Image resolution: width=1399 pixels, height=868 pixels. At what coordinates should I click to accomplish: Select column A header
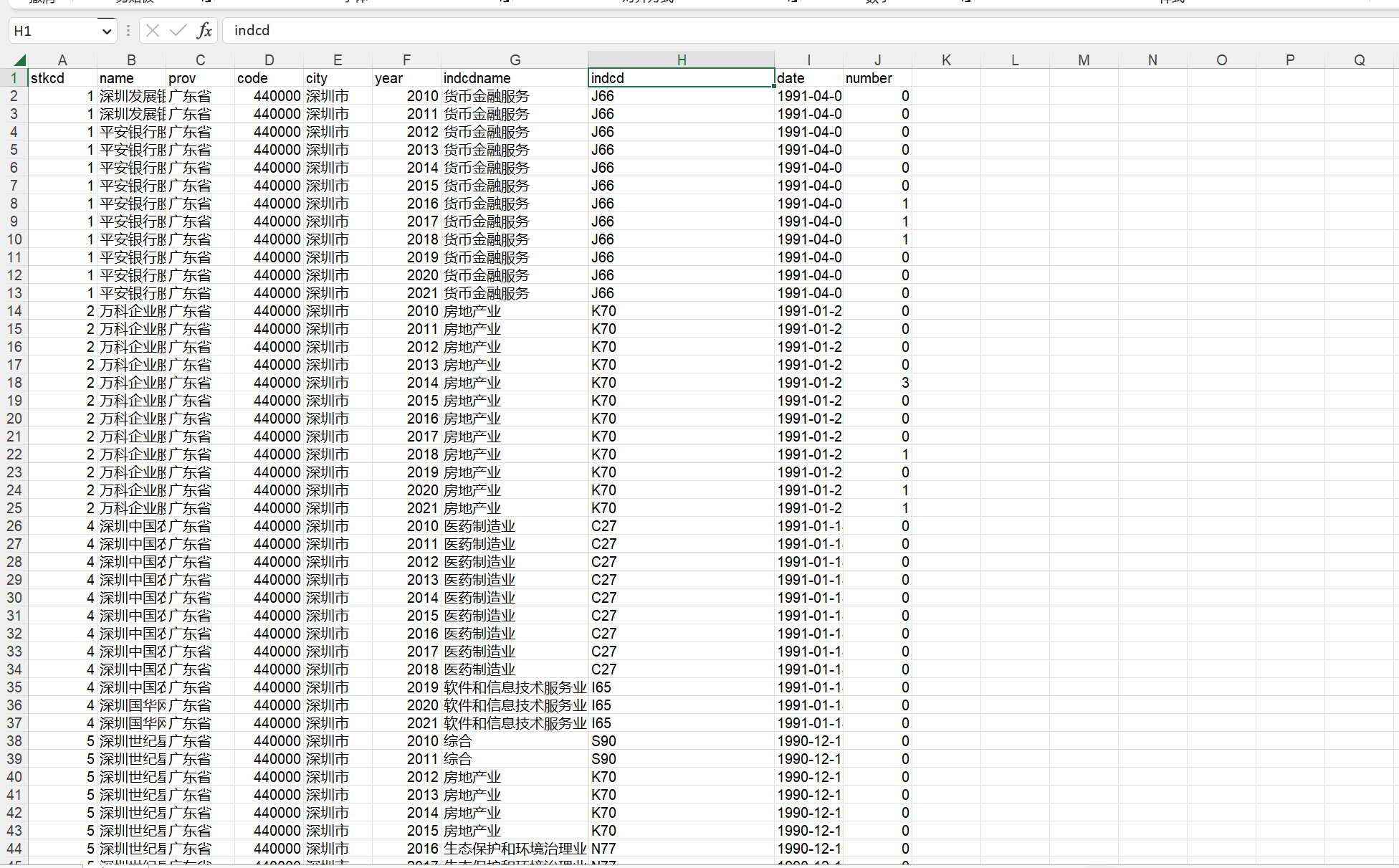(x=62, y=60)
